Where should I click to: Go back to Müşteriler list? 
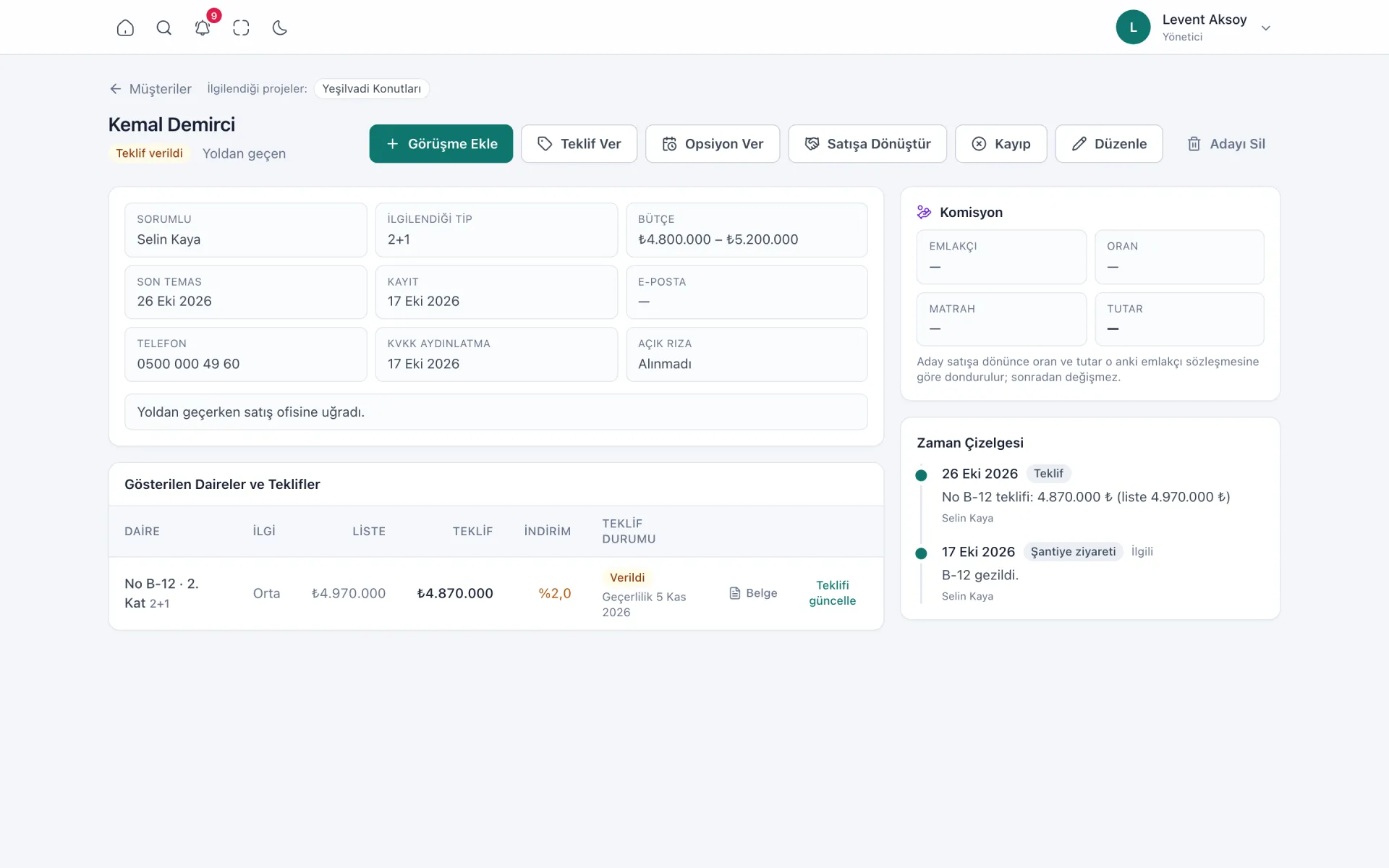[x=150, y=88]
